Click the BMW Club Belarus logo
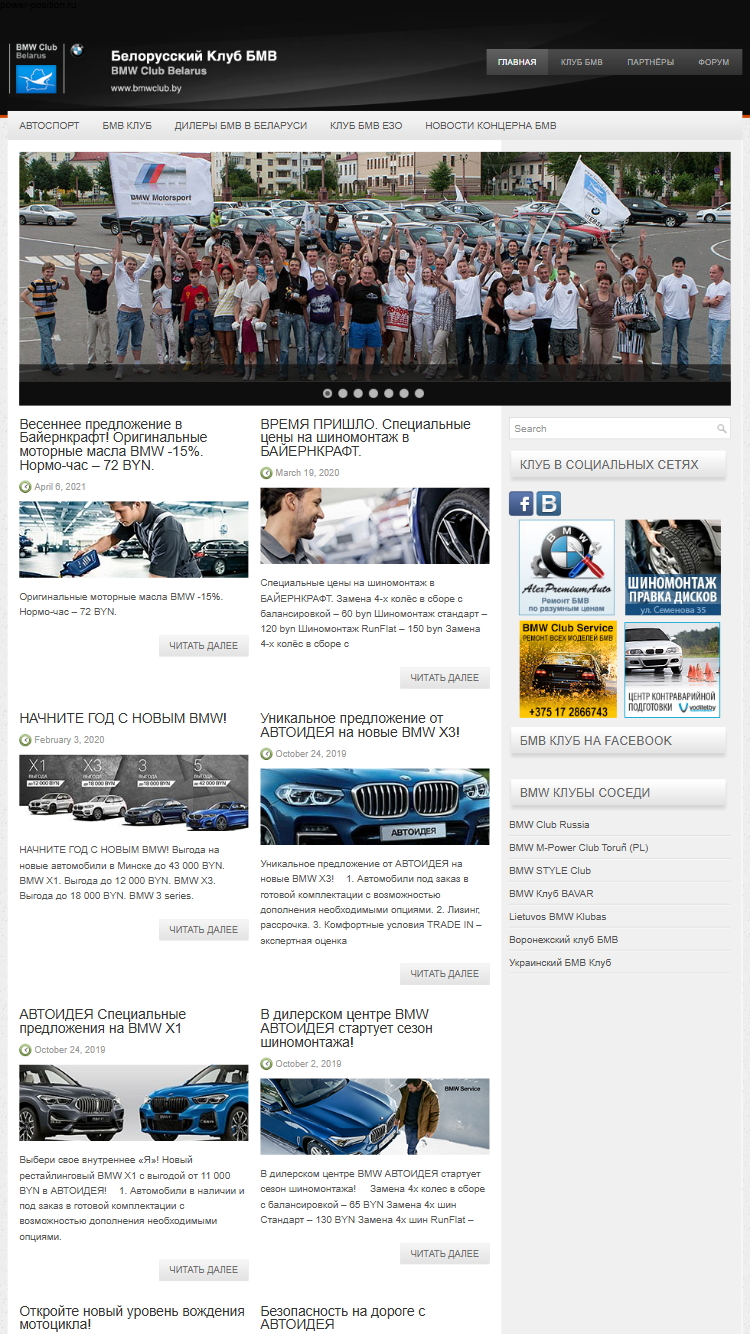750x1334 pixels. [x=47, y=68]
